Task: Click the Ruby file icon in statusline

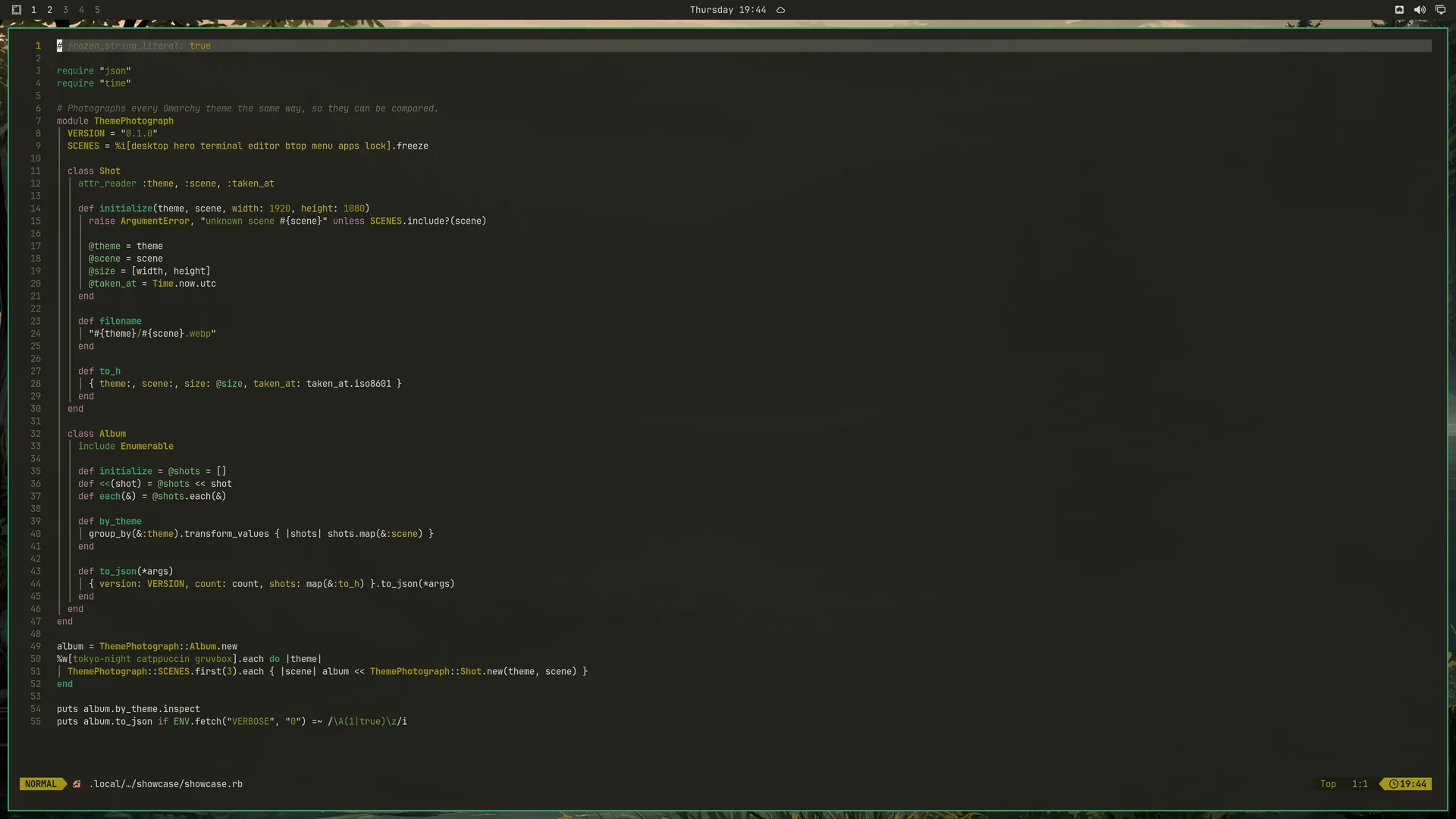Action: pos(77,784)
